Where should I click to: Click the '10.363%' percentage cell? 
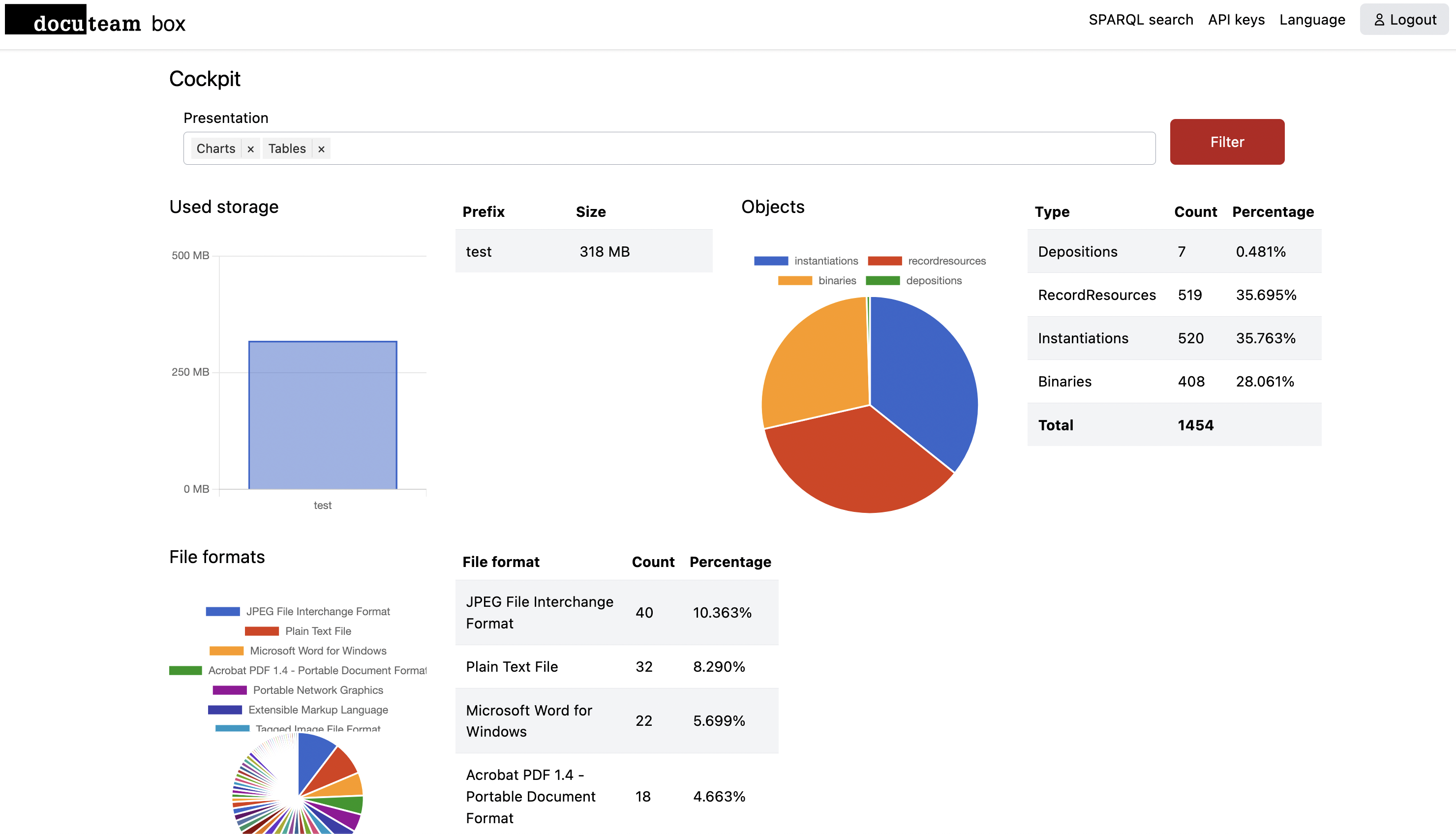coord(722,613)
